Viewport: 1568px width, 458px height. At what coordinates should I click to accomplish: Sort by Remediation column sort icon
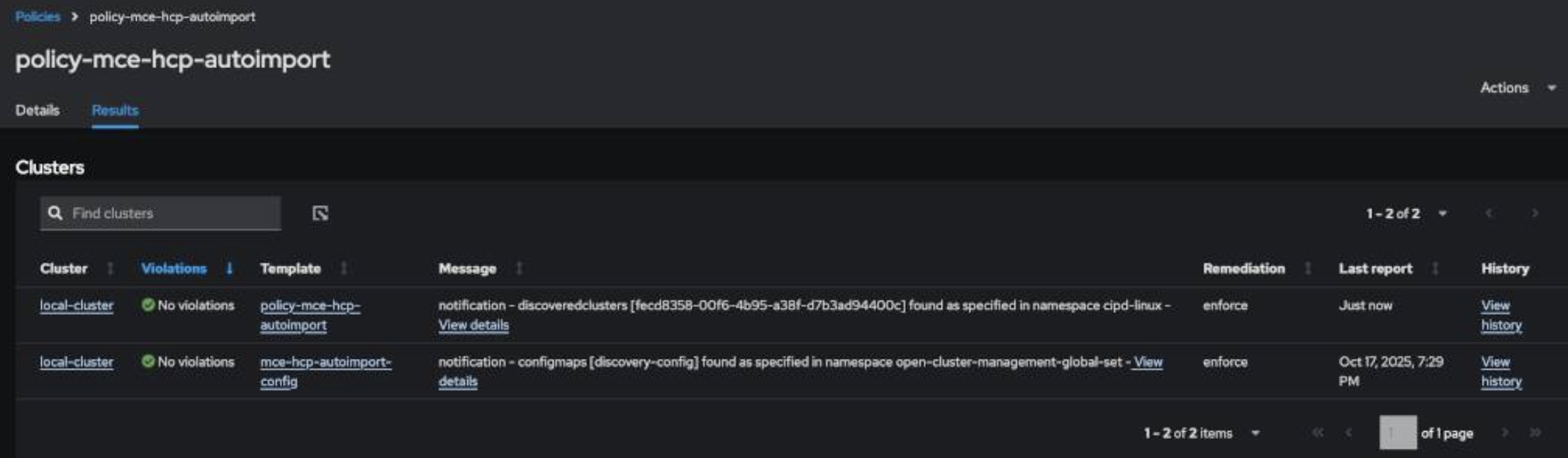[1308, 269]
